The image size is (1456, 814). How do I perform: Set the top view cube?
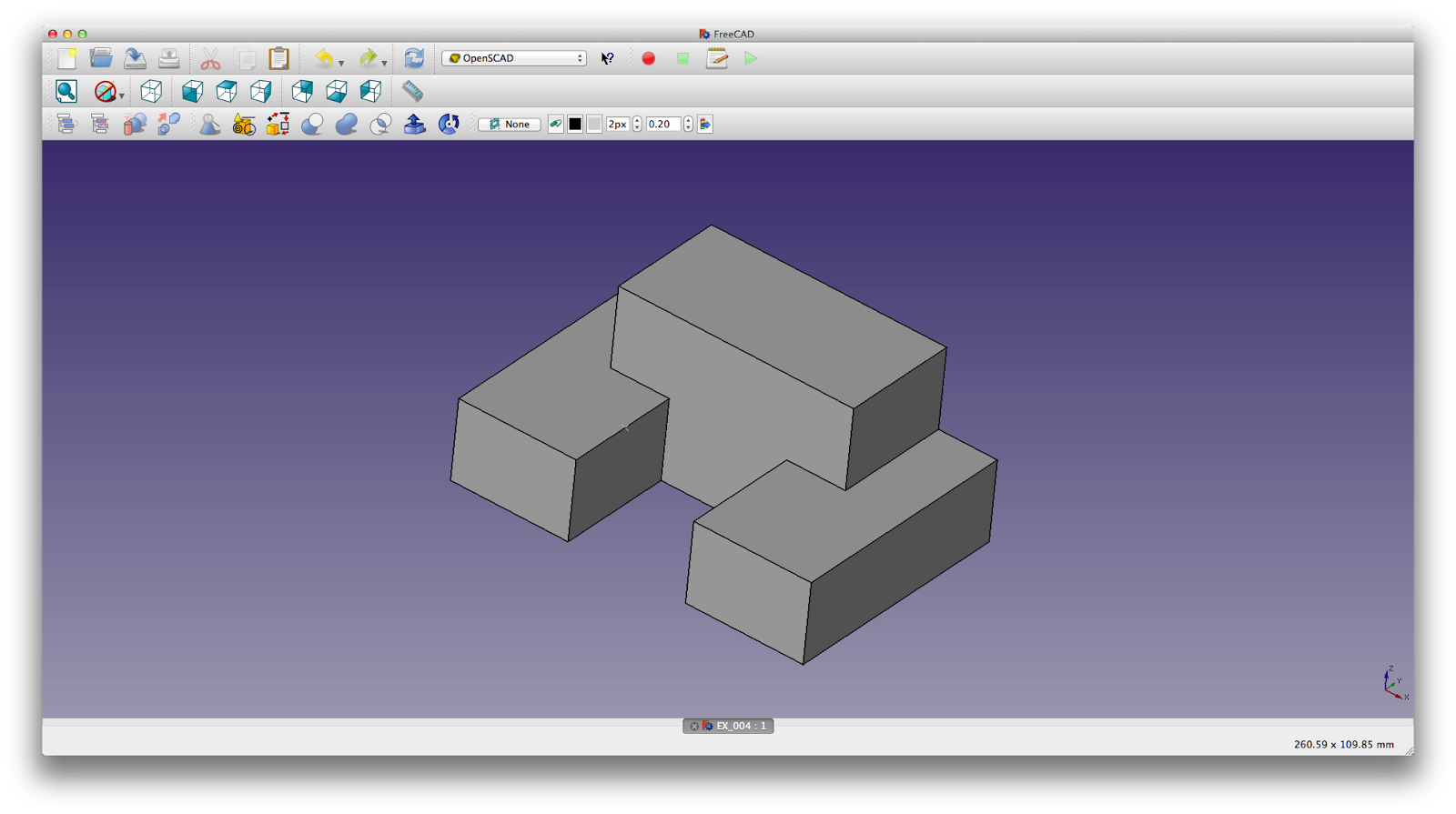(x=227, y=91)
